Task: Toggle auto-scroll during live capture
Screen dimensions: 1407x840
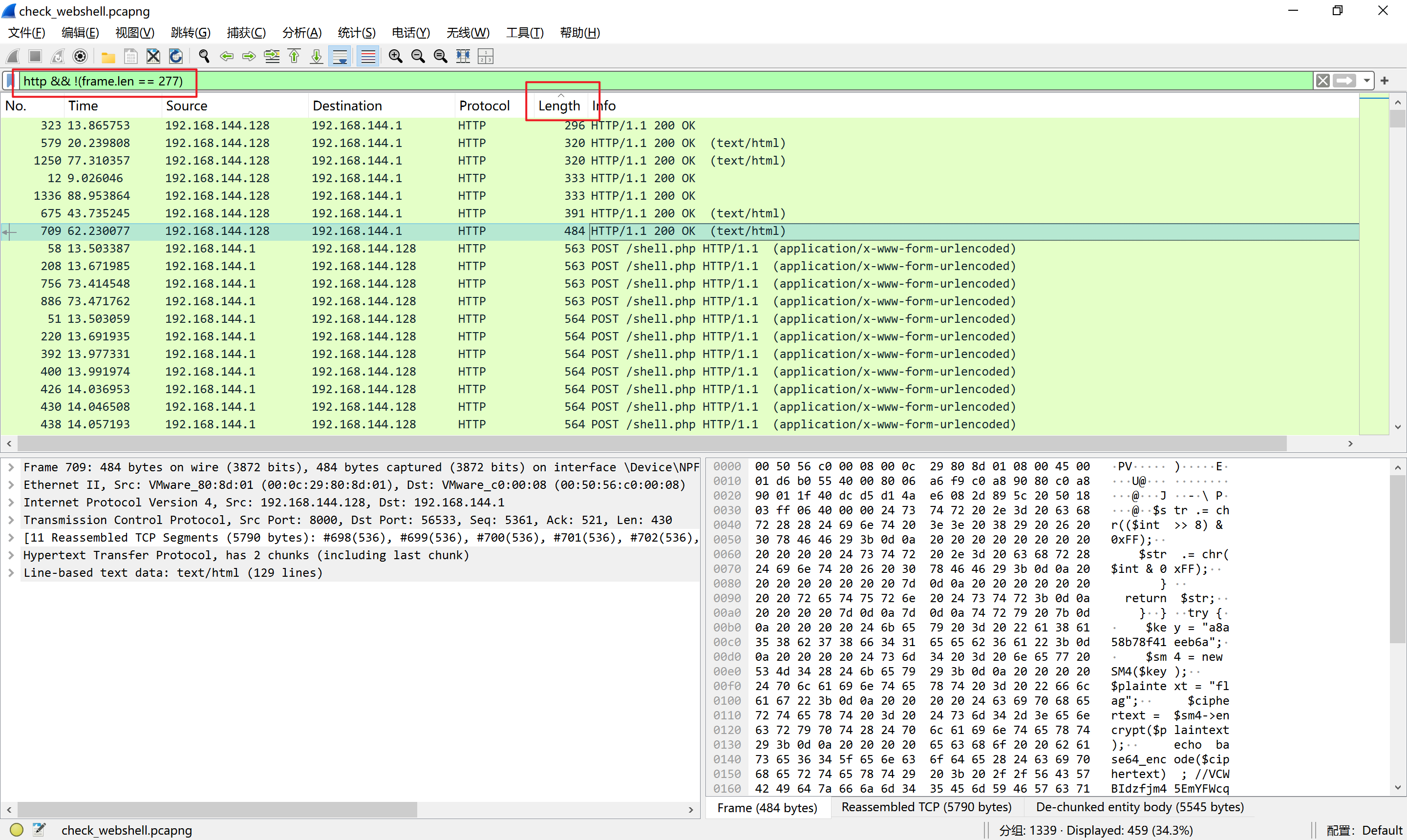Action: [x=340, y=56]
